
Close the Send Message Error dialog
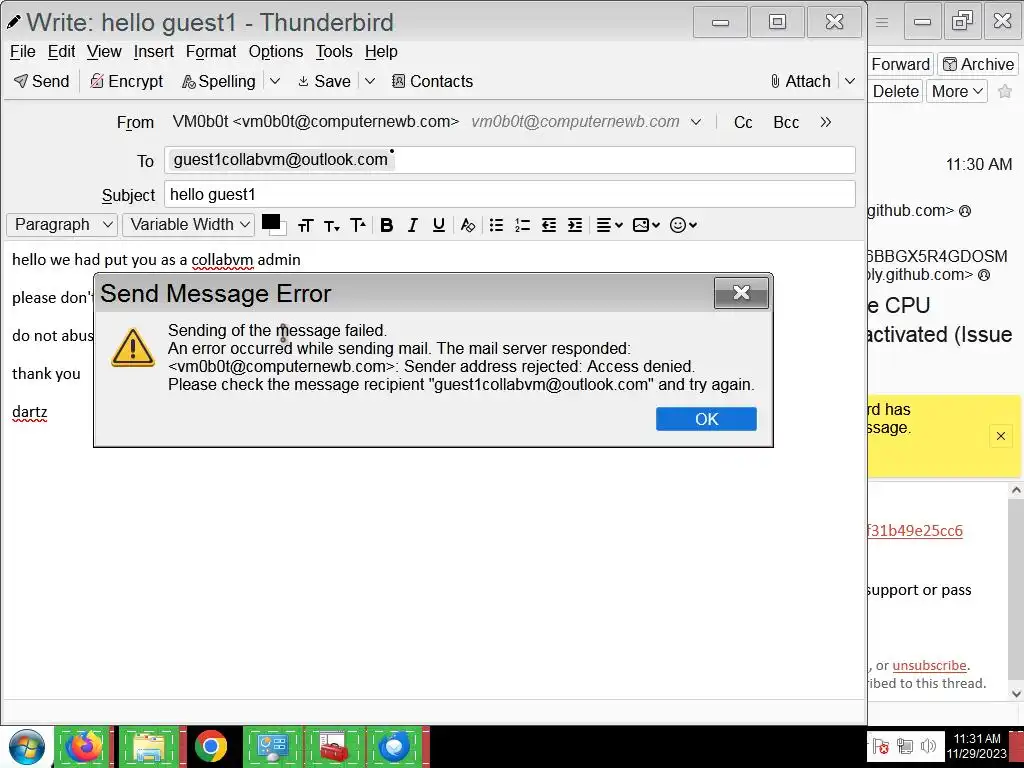tap(741, 293)
